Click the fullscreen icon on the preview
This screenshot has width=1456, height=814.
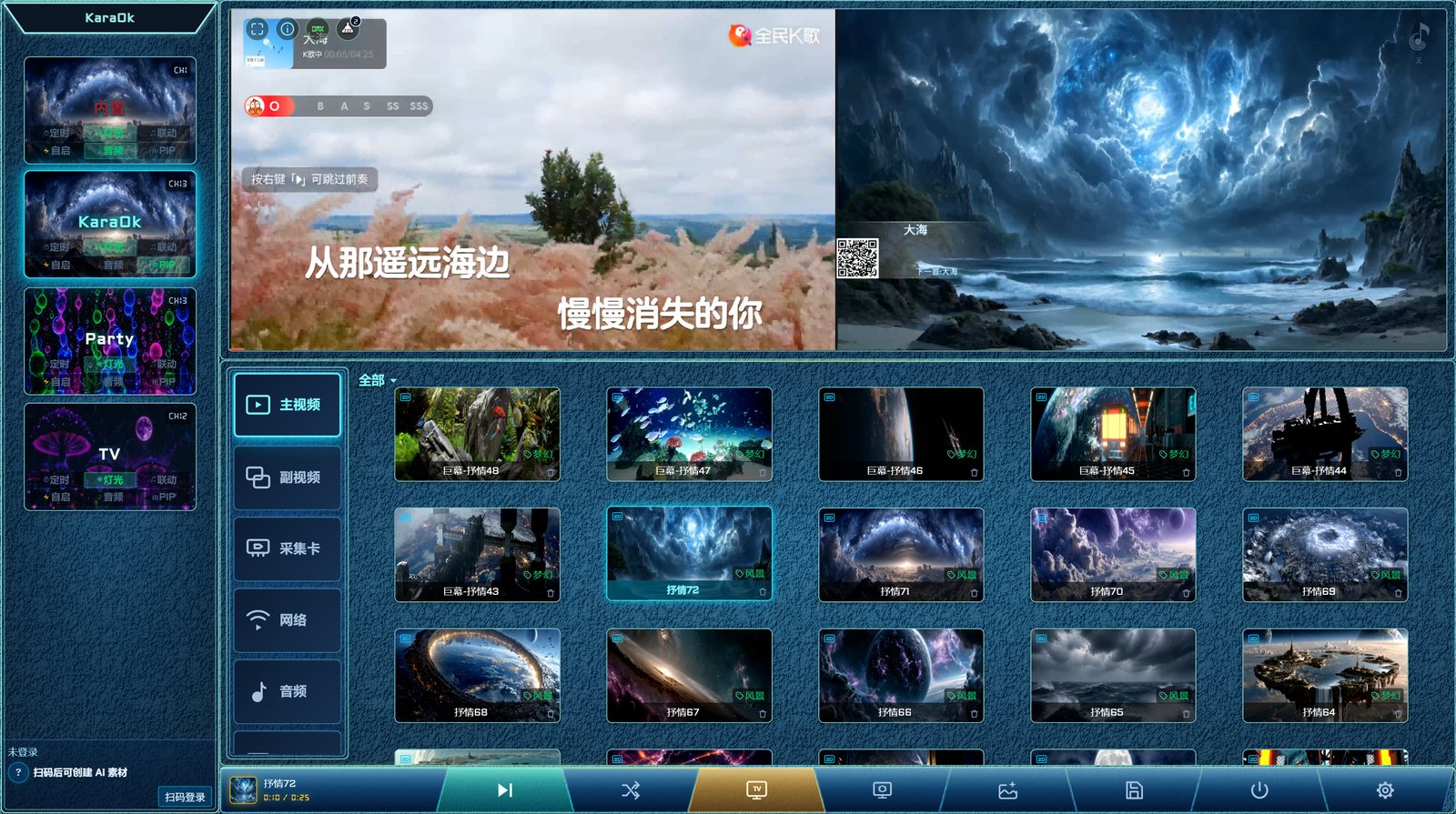tap(258, 29)
